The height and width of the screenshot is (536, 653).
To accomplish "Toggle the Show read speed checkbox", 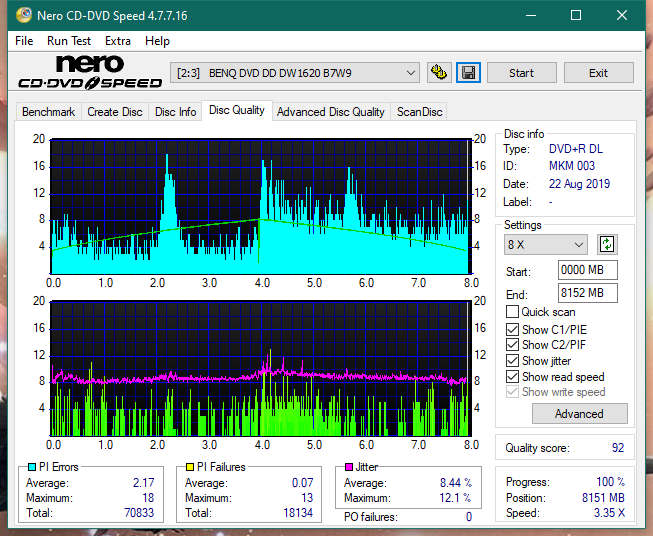I will pos(512,376).
